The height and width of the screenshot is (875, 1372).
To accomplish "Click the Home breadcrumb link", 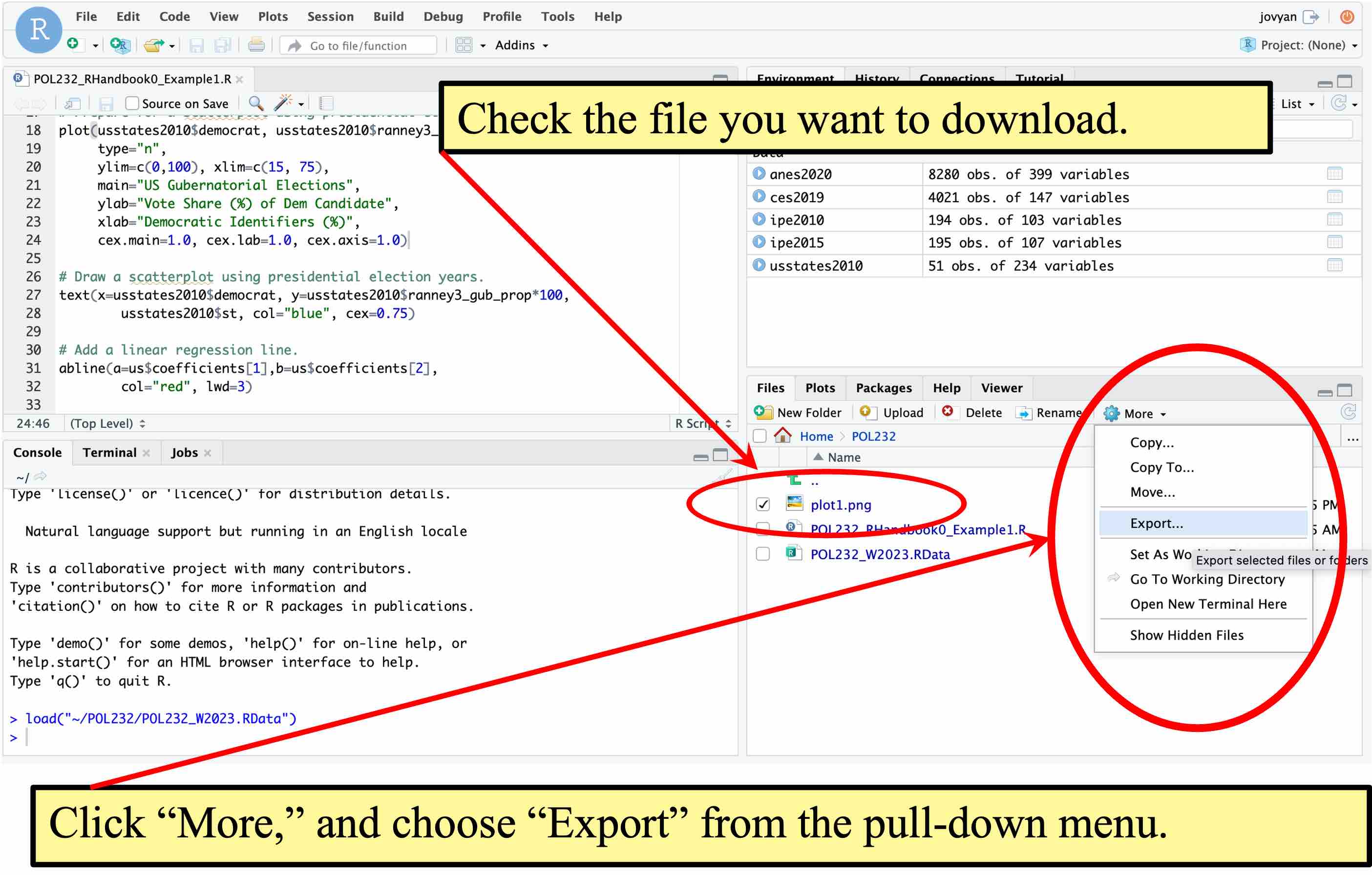I will point(816,437).
